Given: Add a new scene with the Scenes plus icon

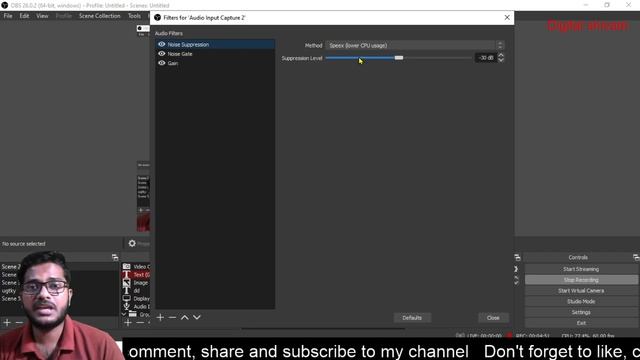Looking at the screenshot, I should pyautogui.click(x=7, y=323).
